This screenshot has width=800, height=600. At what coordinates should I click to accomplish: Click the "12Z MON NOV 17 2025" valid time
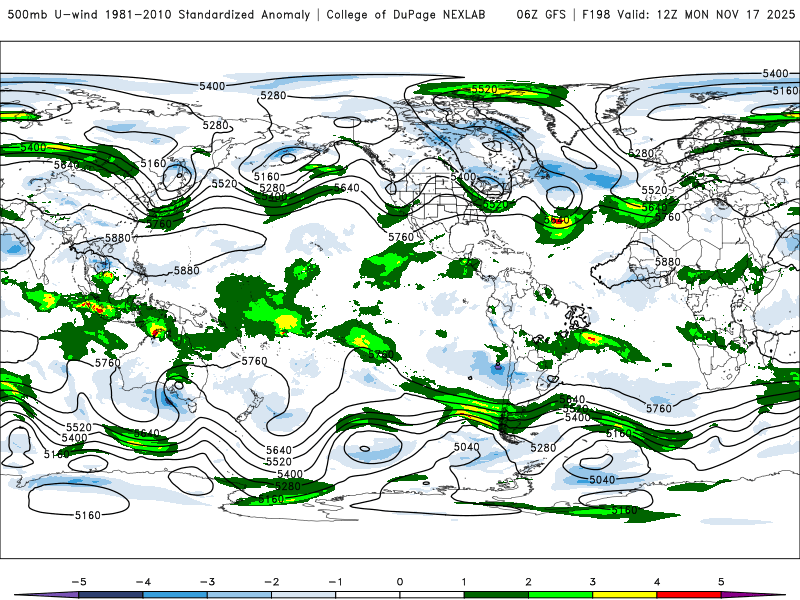point(726,14)
